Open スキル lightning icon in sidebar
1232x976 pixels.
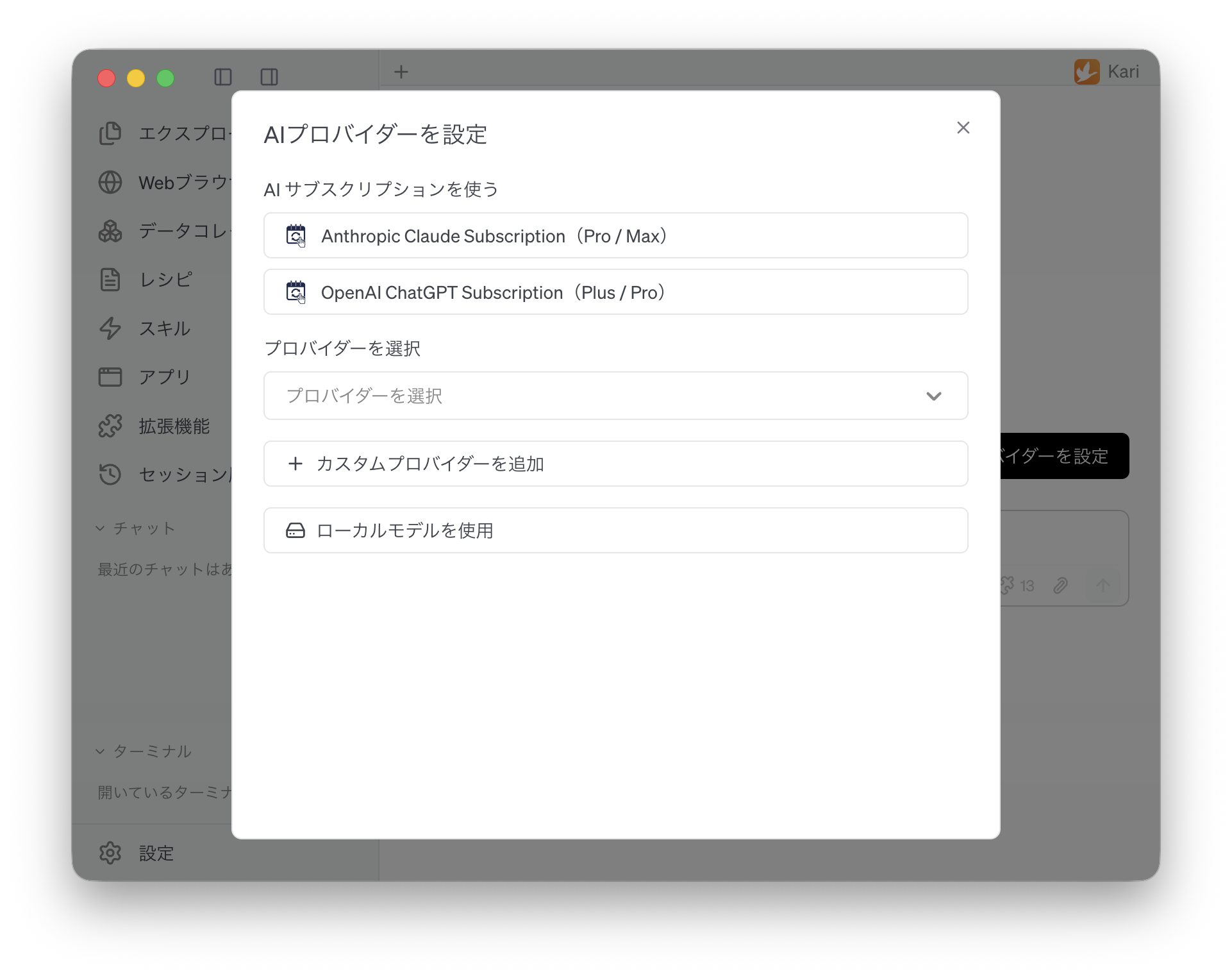click(x=110, y=328)
